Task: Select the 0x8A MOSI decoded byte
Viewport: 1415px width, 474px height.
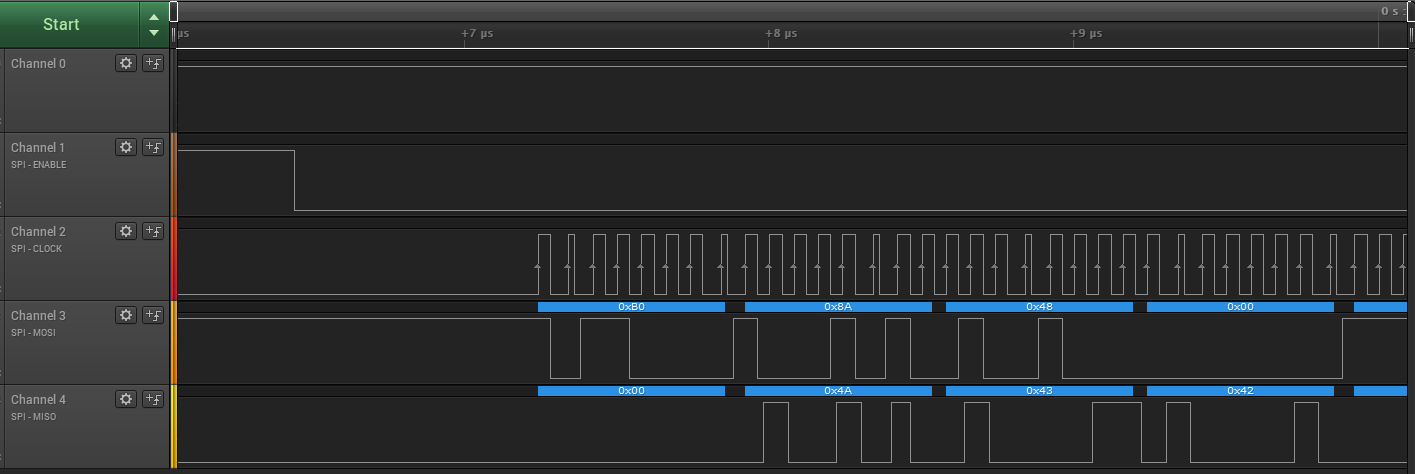Action: (x=838, y=307)
